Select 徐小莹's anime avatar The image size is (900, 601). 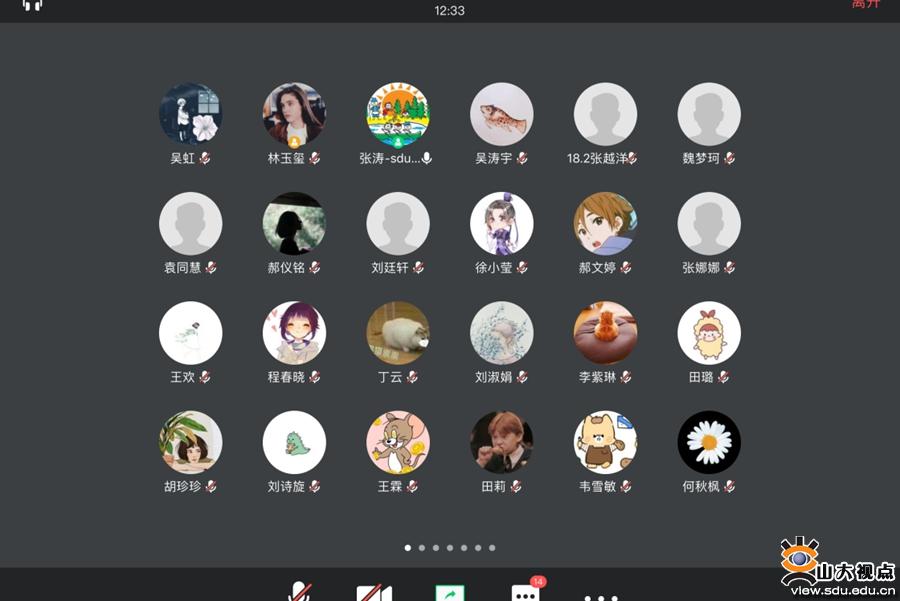[502, 223]
